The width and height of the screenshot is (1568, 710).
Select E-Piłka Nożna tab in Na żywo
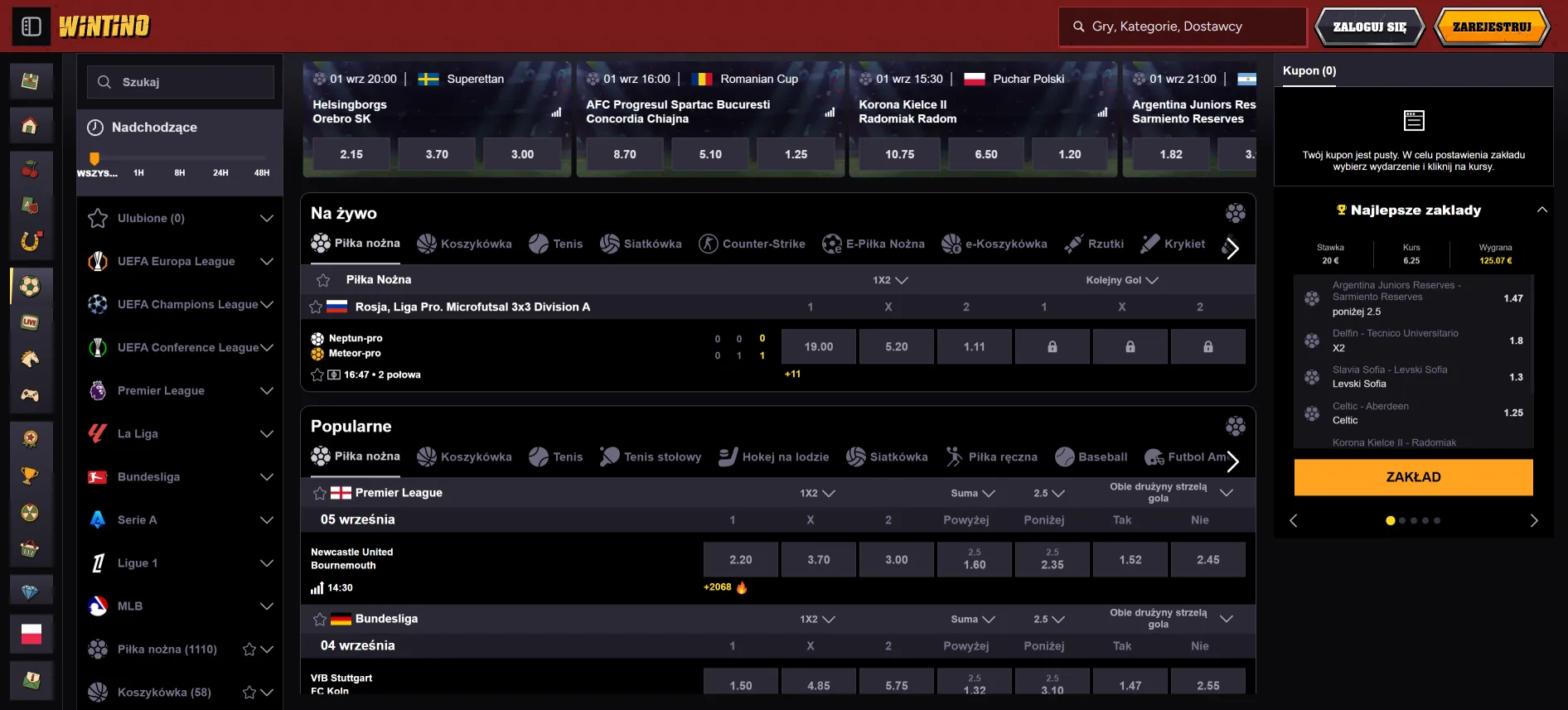click(874, 244)
